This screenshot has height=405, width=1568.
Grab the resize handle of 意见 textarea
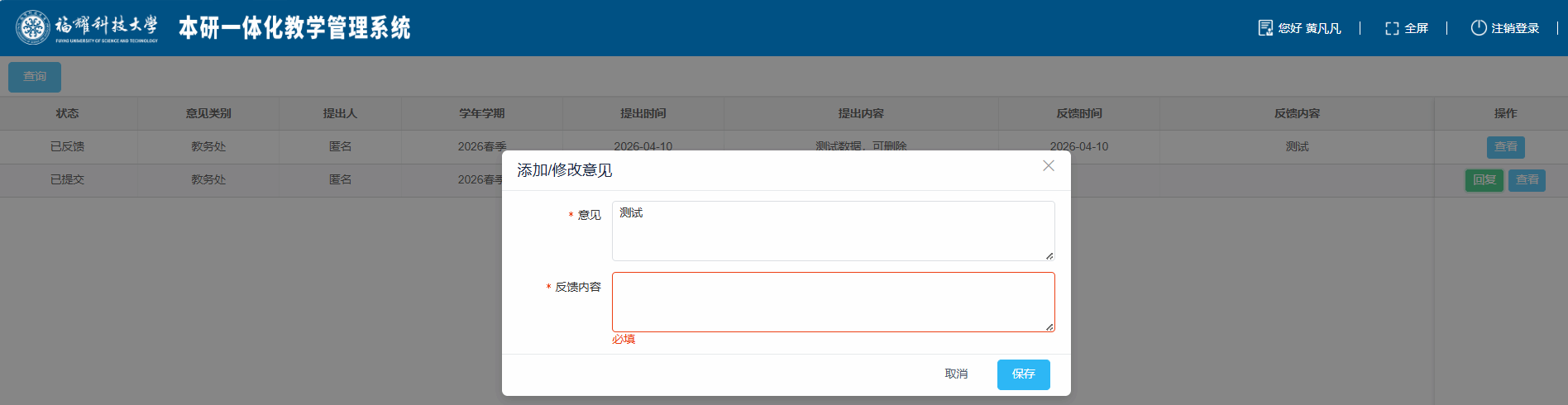coord(1049,255)
